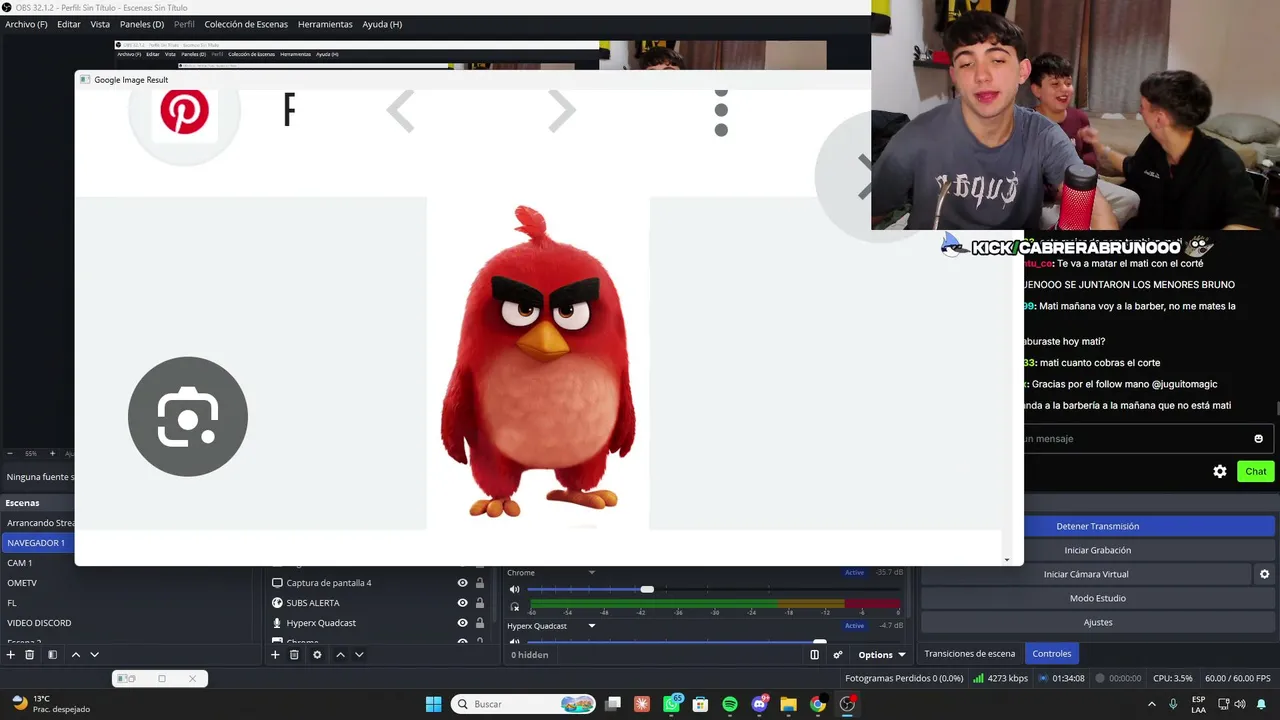Add a new scene with the plus icon
Viewport: 1280px width, 720px height.
pos(11,655)
